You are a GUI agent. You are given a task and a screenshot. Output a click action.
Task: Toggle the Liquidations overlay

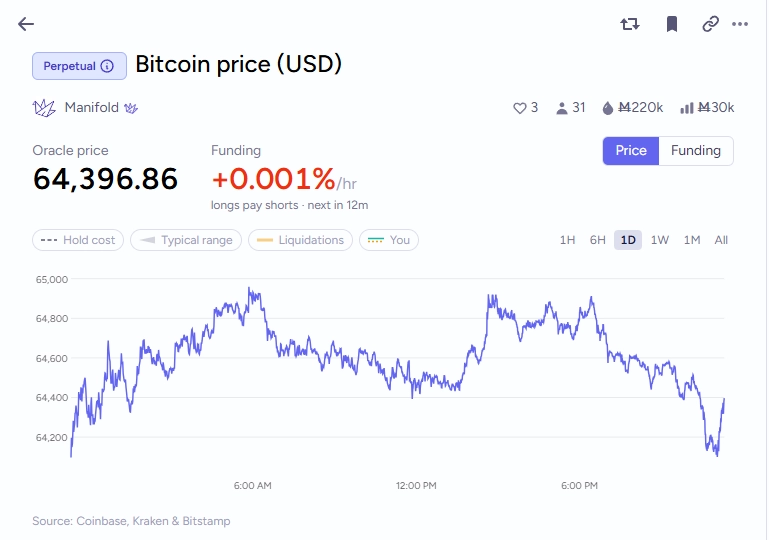(x=300, y=240)
